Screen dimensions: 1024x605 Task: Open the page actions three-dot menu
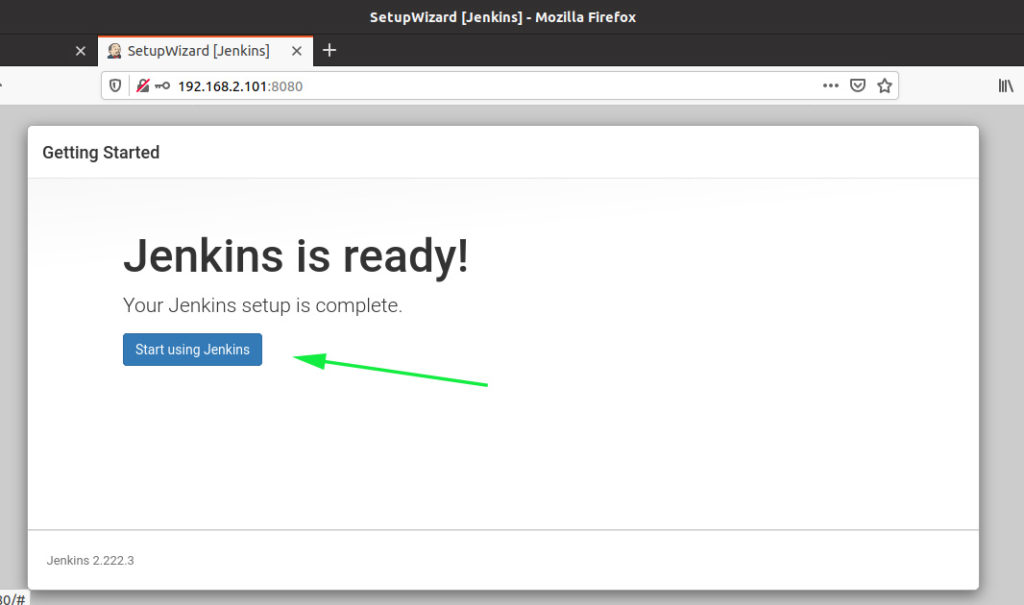point(830,86)
